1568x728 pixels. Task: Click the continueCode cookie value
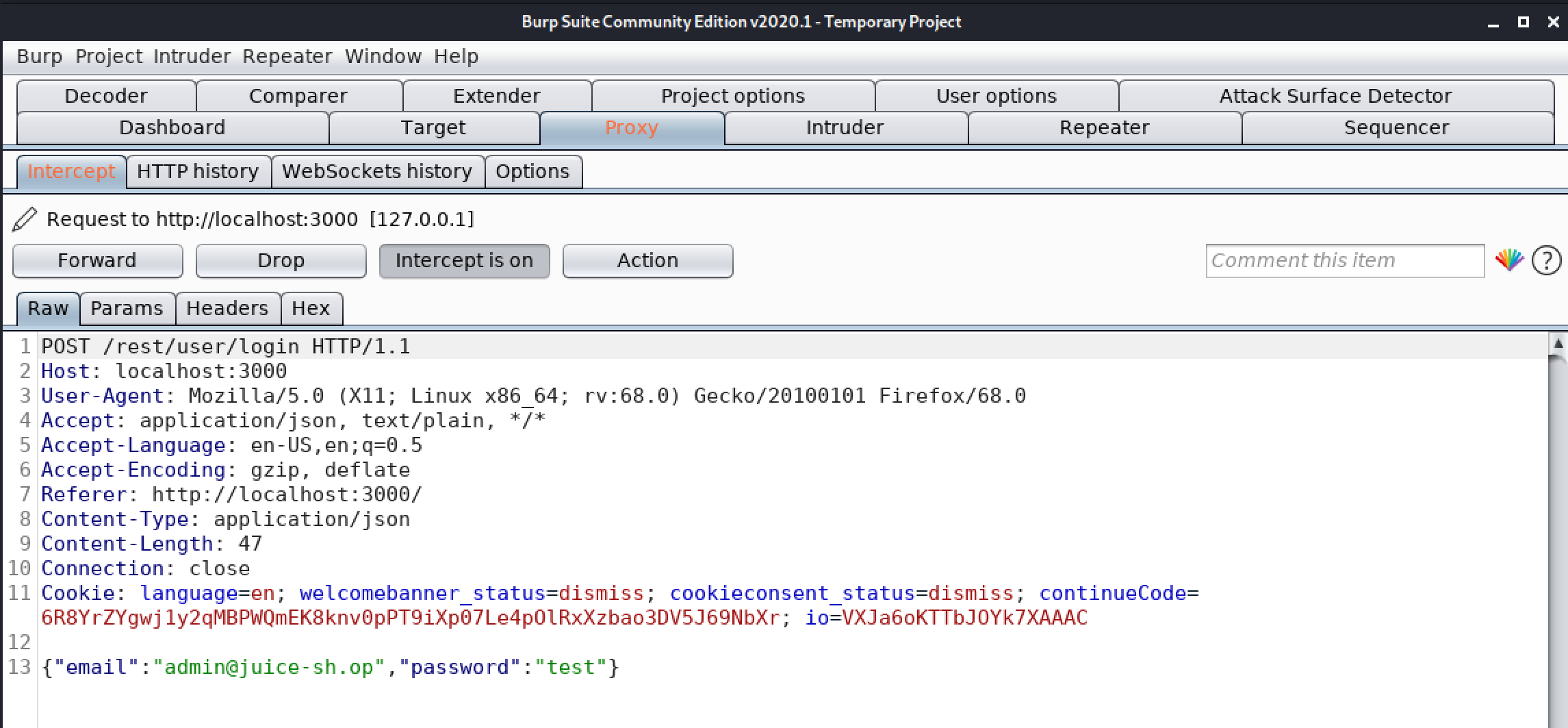(x=411, y=618)
